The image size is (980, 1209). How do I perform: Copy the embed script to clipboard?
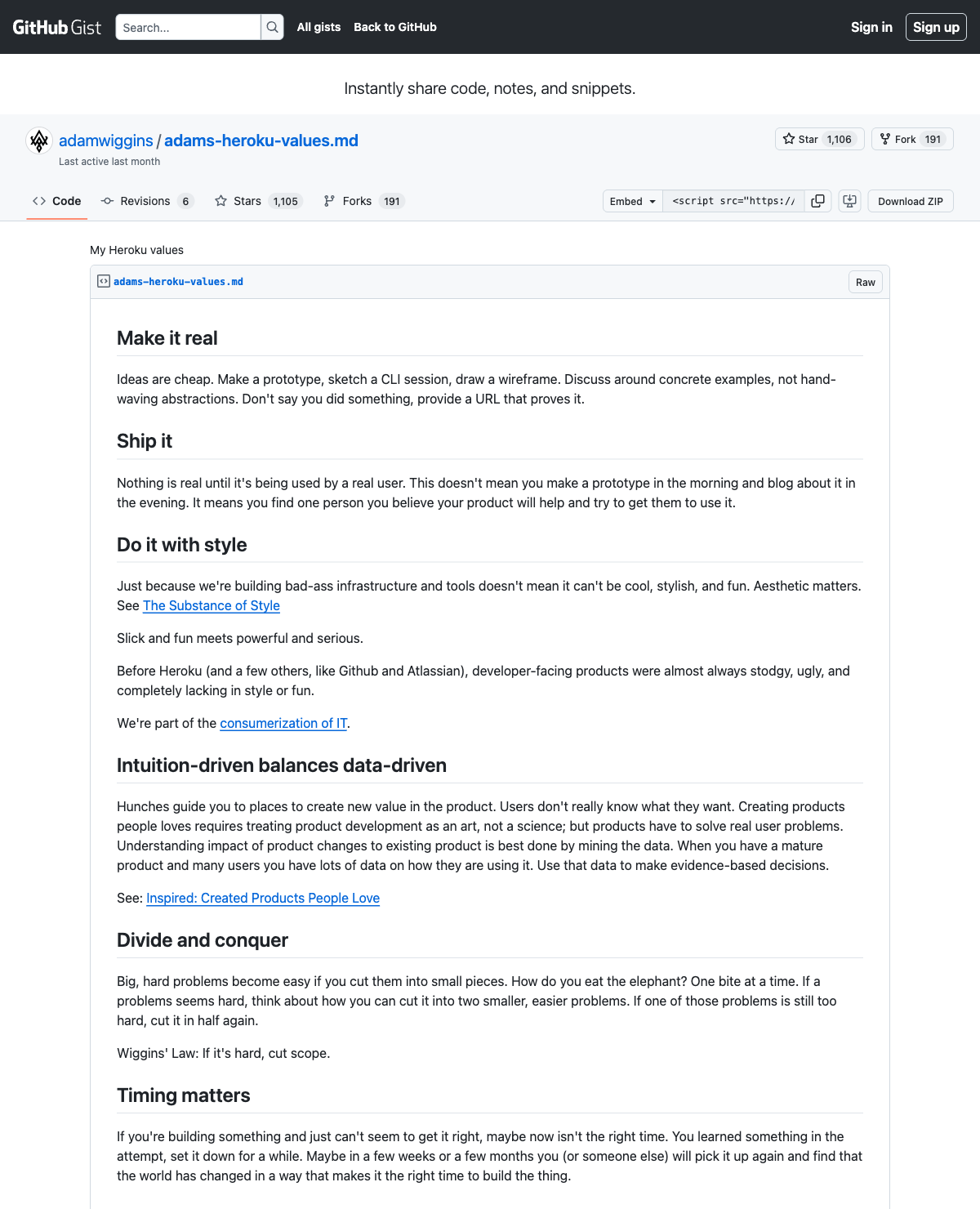[x=817, y=201]
